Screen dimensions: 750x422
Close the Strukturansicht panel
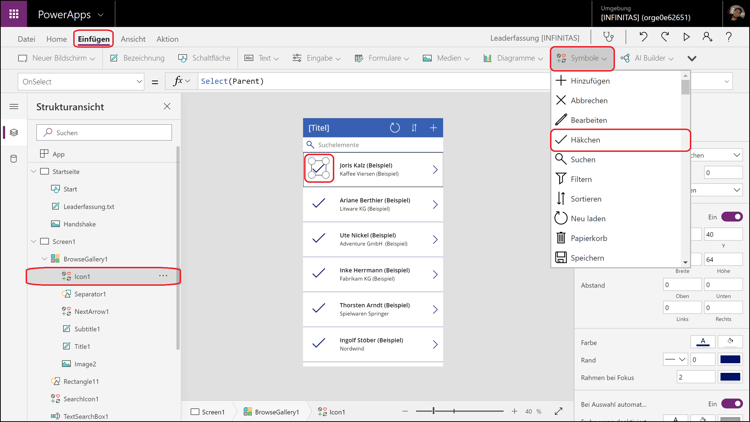pos(167,106)
